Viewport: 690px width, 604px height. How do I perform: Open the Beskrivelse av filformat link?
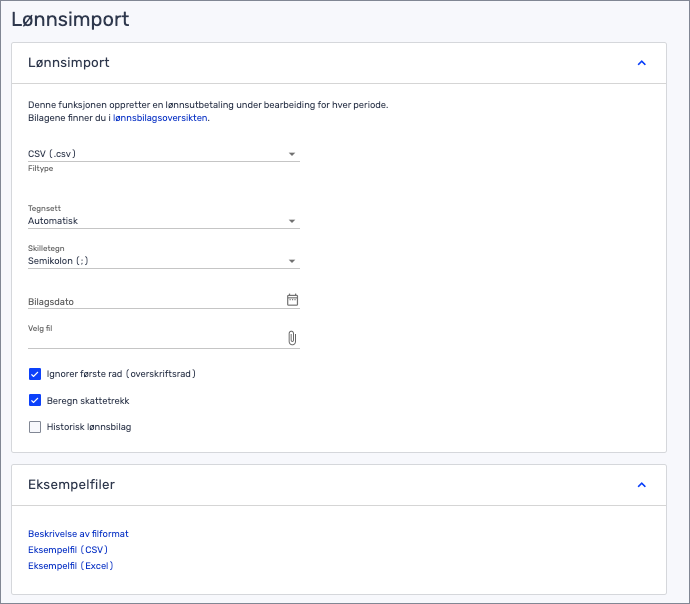(x=78, y=534)
